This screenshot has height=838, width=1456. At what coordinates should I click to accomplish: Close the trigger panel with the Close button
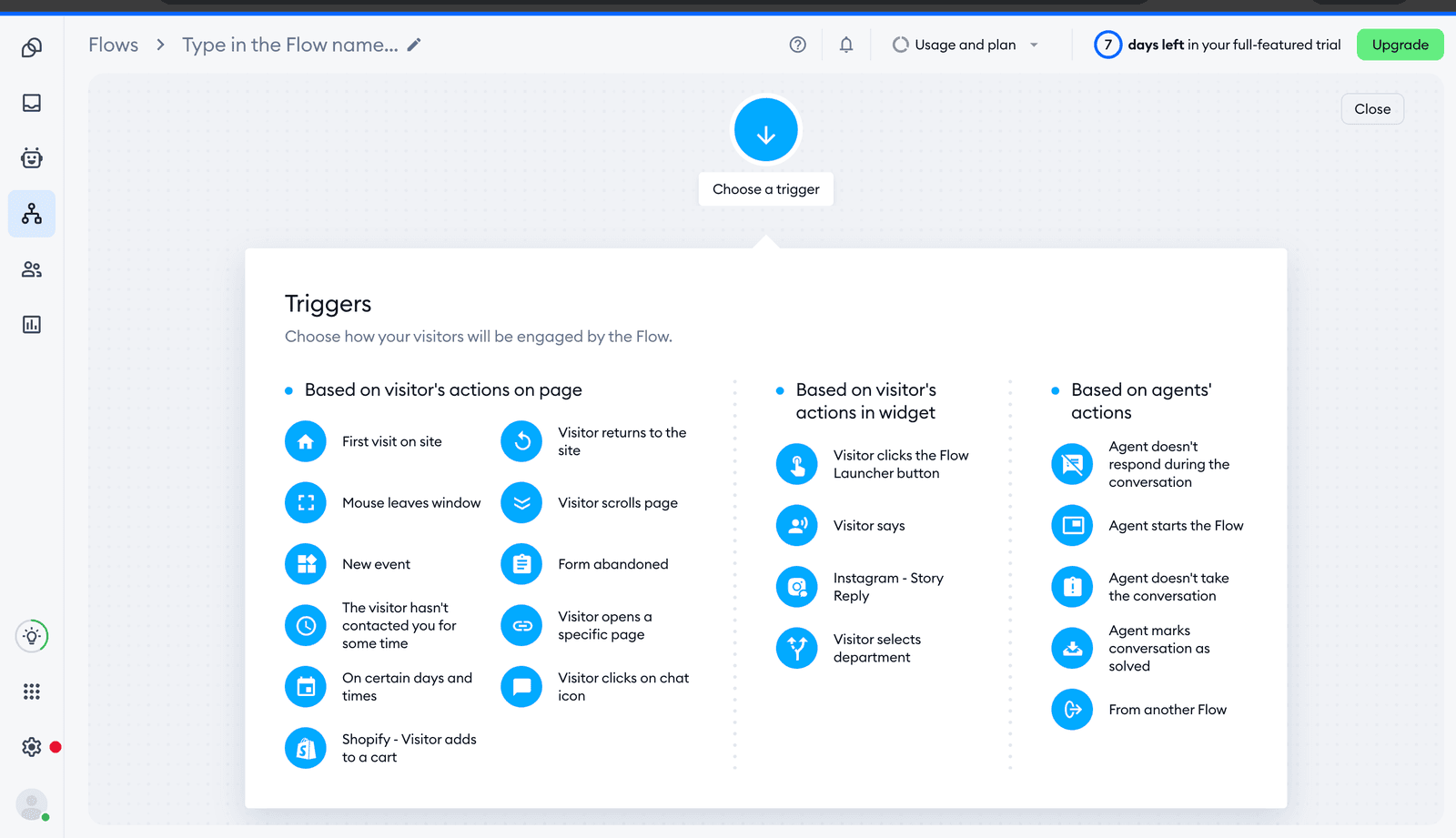[1372, 109]
